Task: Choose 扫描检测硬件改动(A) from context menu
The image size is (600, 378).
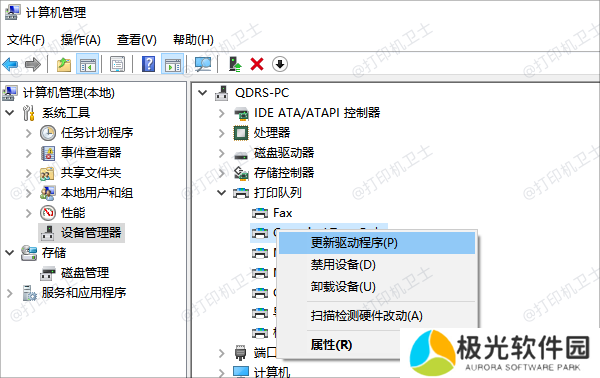Action: coord(377,316)
